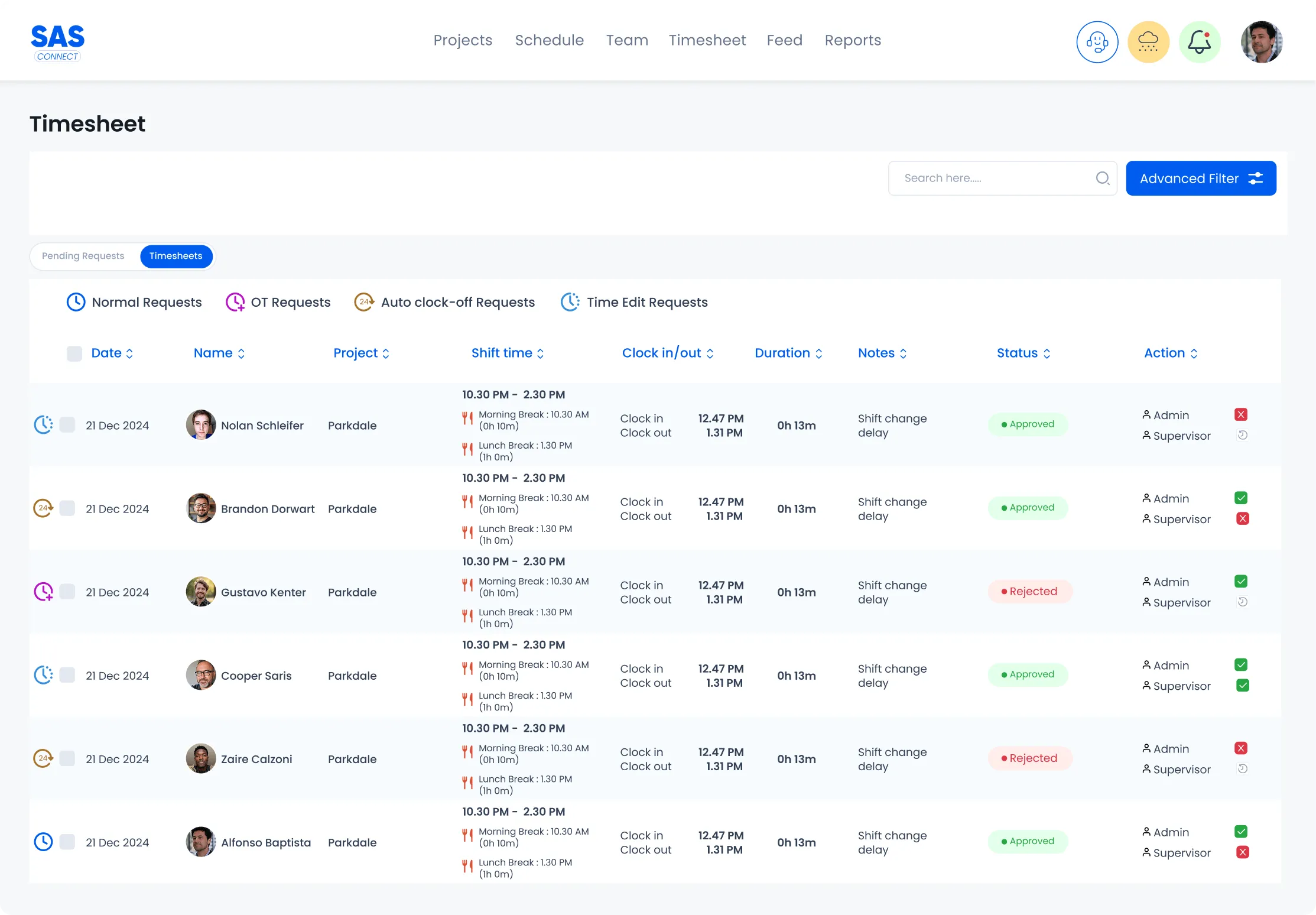This screenshot has width=1316, height=915.
Task: Sort by the Date column arrows
Action: tap(131, 353)
